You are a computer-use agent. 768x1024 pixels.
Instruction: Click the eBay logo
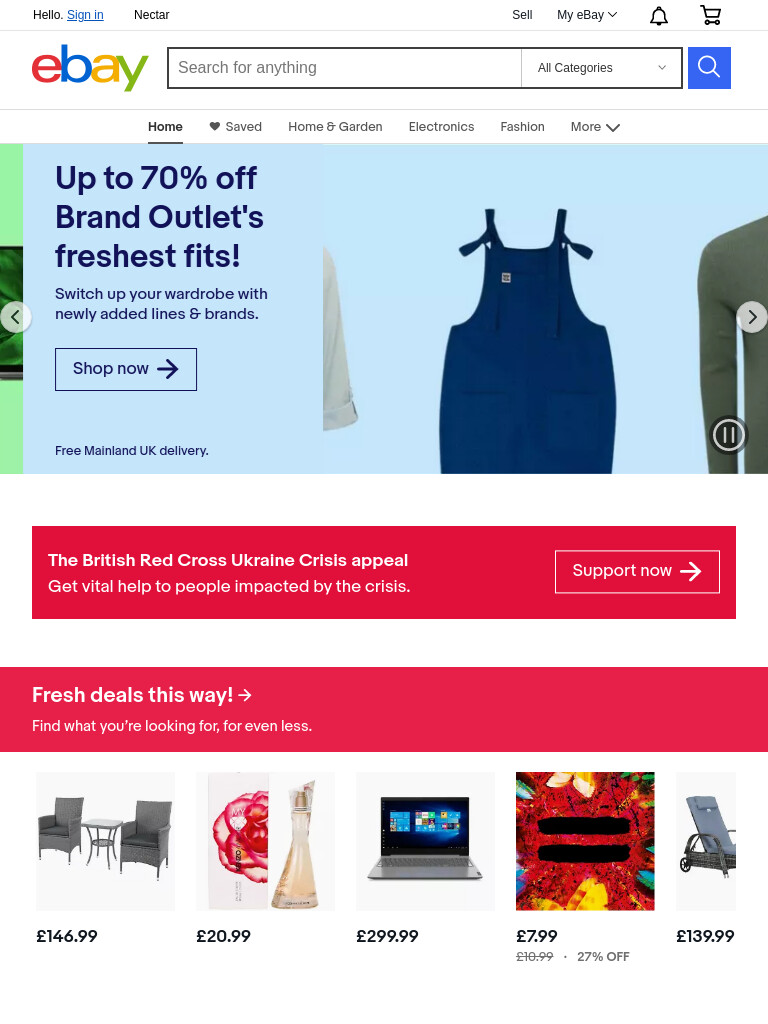pos(90,68)
